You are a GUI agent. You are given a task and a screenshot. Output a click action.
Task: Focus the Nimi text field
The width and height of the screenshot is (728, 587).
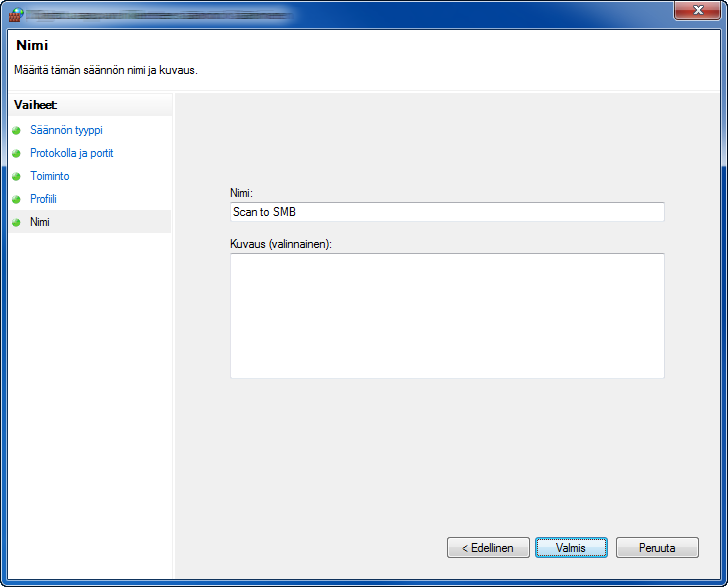point(447,212)
